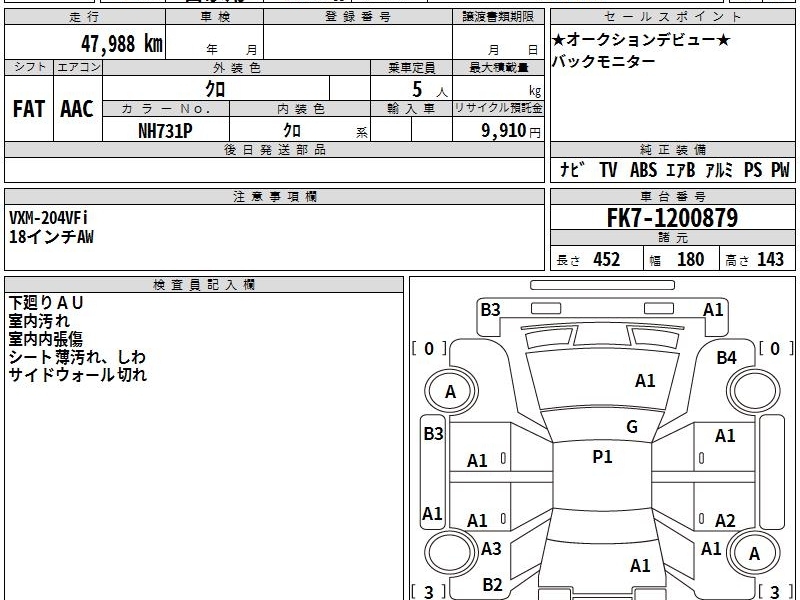
Task: Click ナビ in the 純正装備 row
Action: pyautogui.click(x=572, y=169)
